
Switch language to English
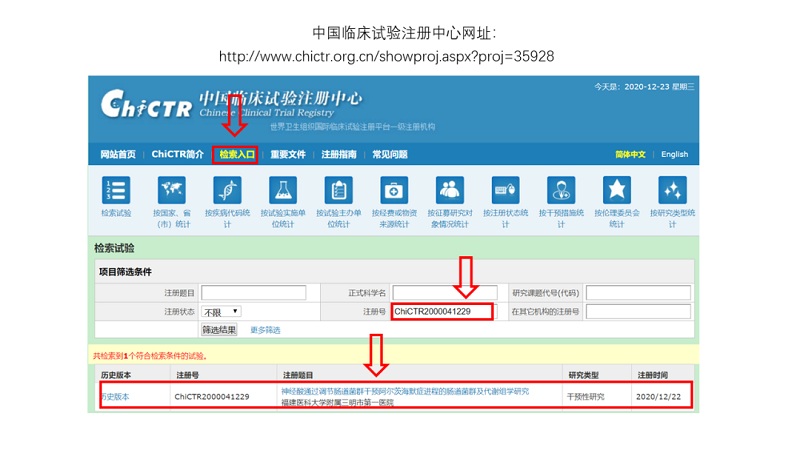pyautogui.click(x=674, y=155)
